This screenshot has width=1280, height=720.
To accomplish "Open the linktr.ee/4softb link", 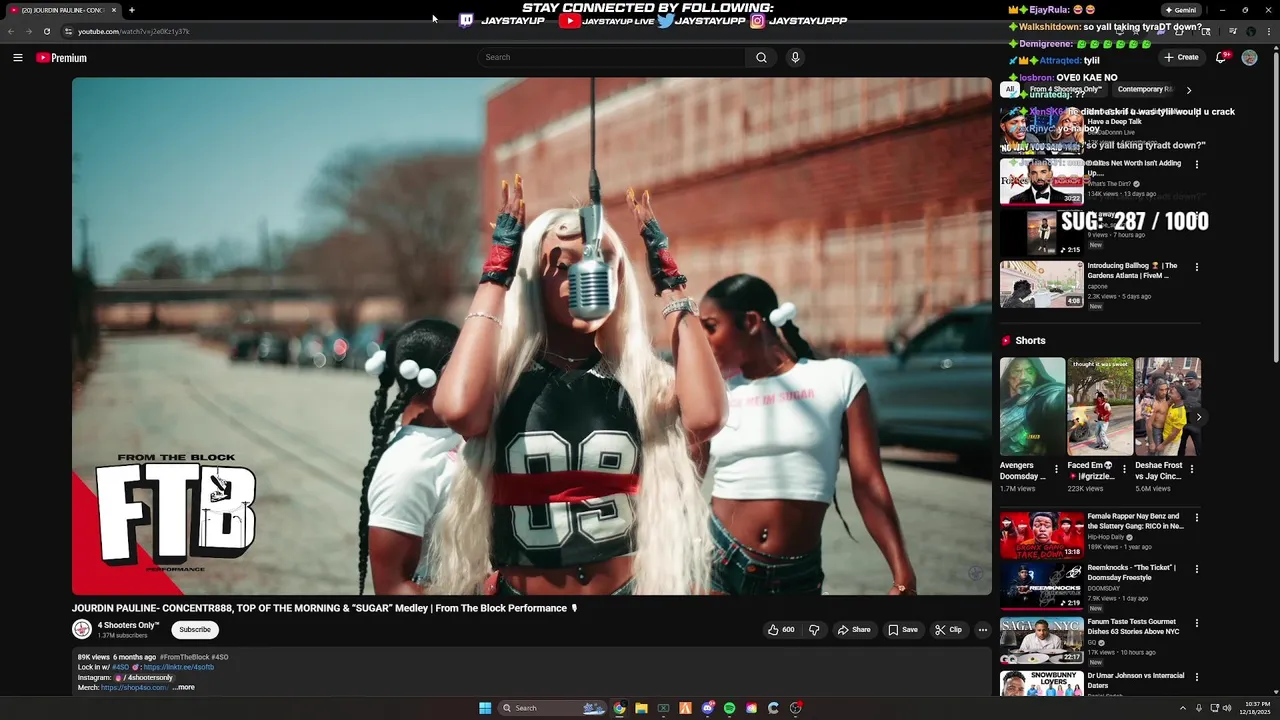I will tap(178, 667).
